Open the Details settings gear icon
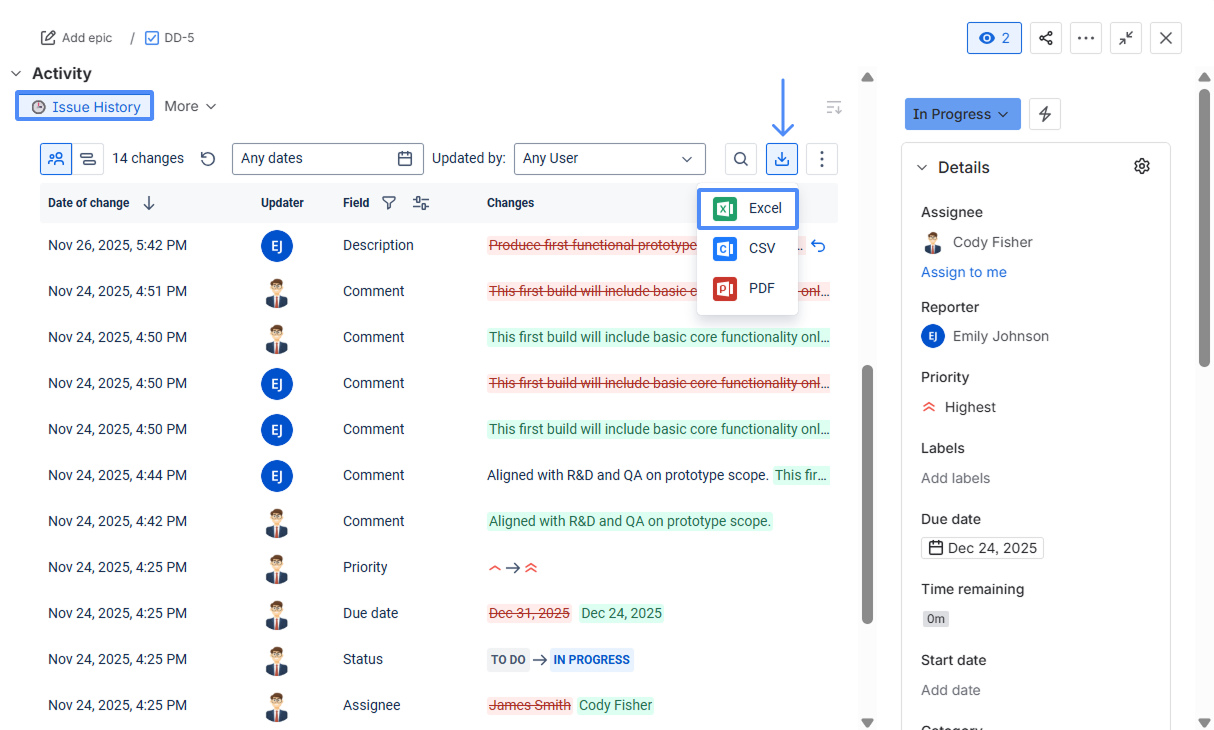This screenshot has width=1214, height=730. coord(1142,166)
